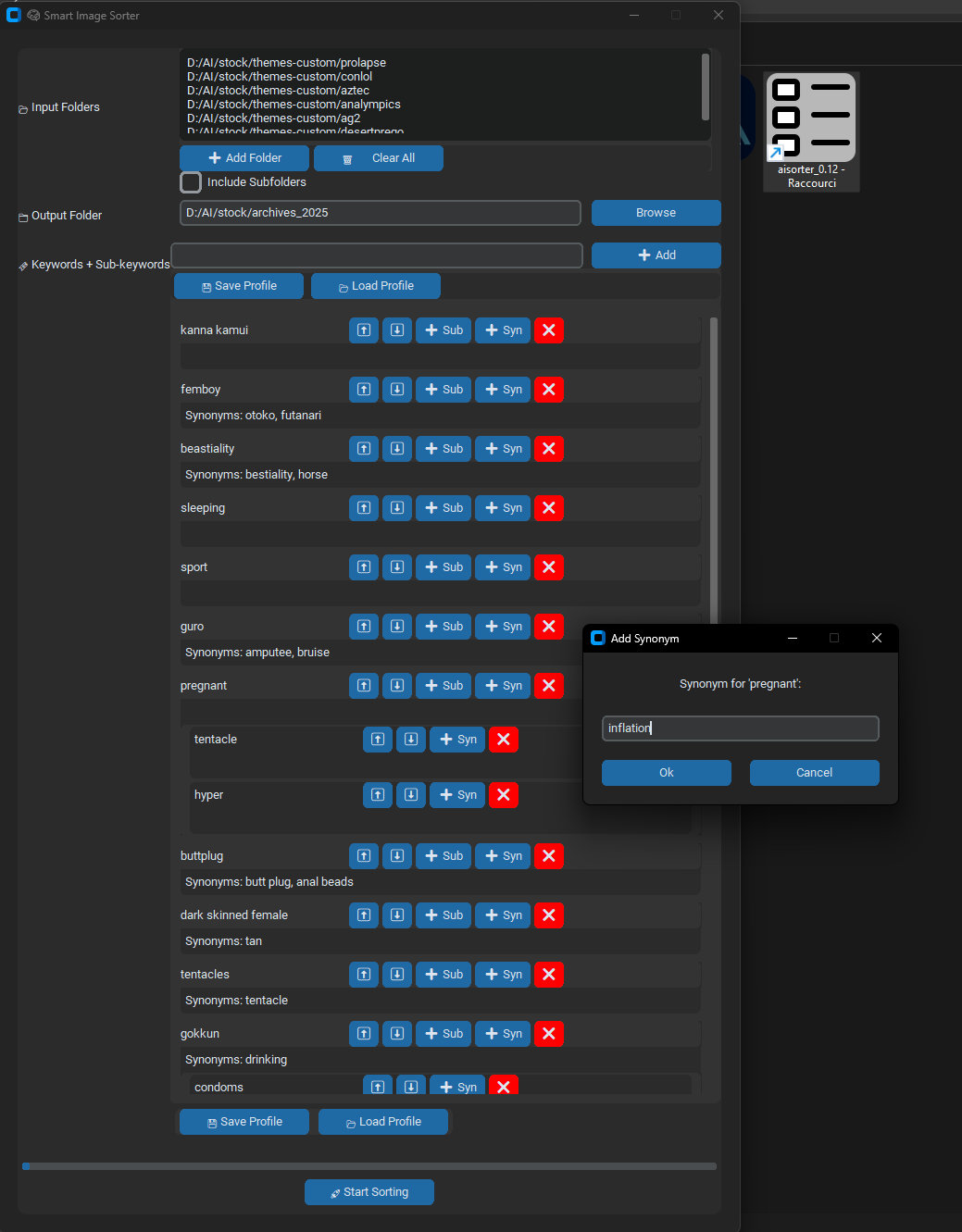962x1232 pixels.
Task: Start Sorting images
Action: 369,1192
